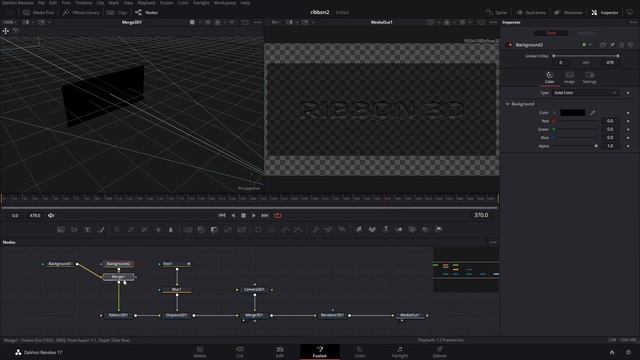Image resolution: width=640 pixels, height=360 pixels.
Task: Click the current time field 370.0
Action: (481, 215)
